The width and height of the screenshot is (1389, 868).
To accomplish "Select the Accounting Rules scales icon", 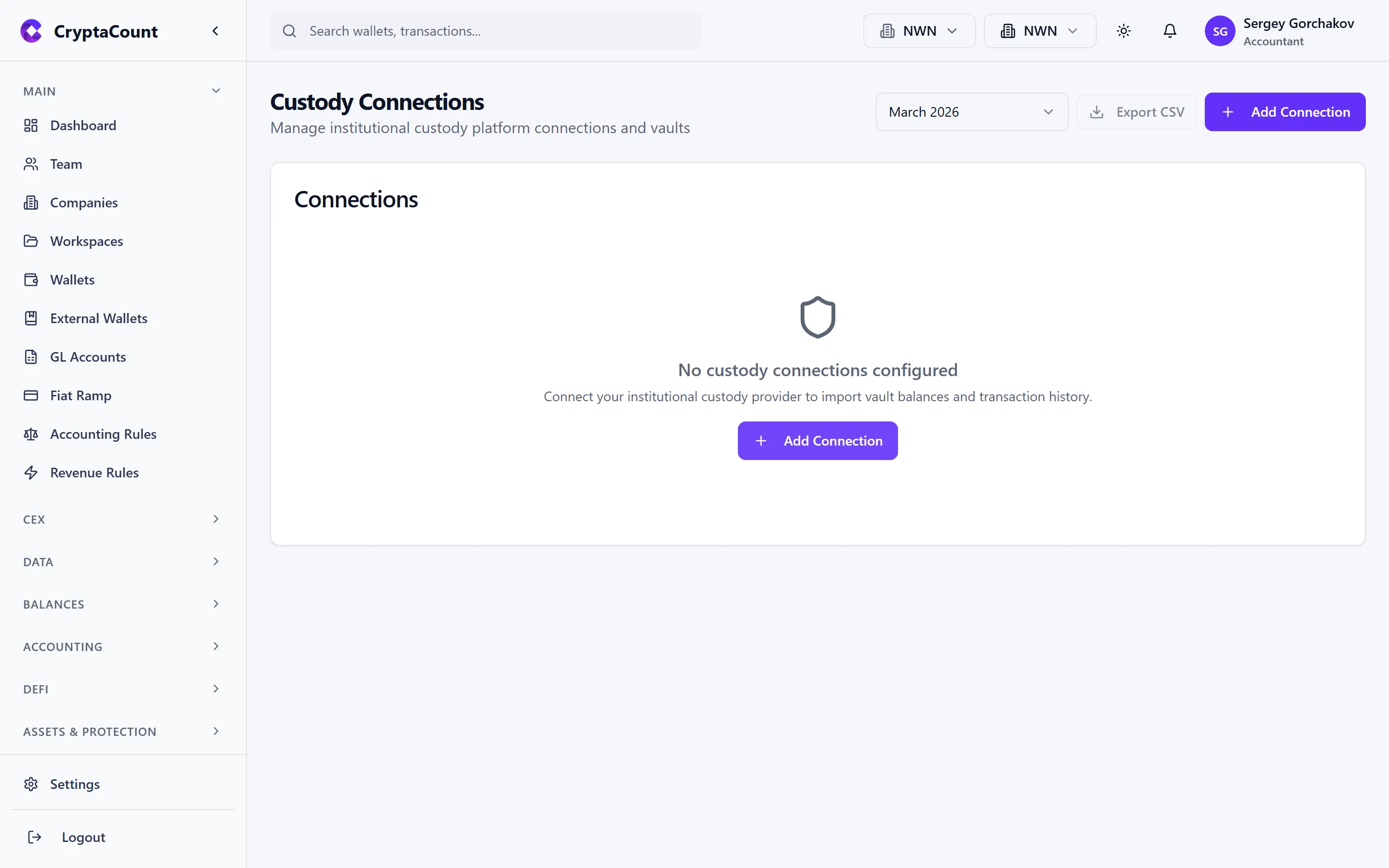I will click(x=31, y=434).
